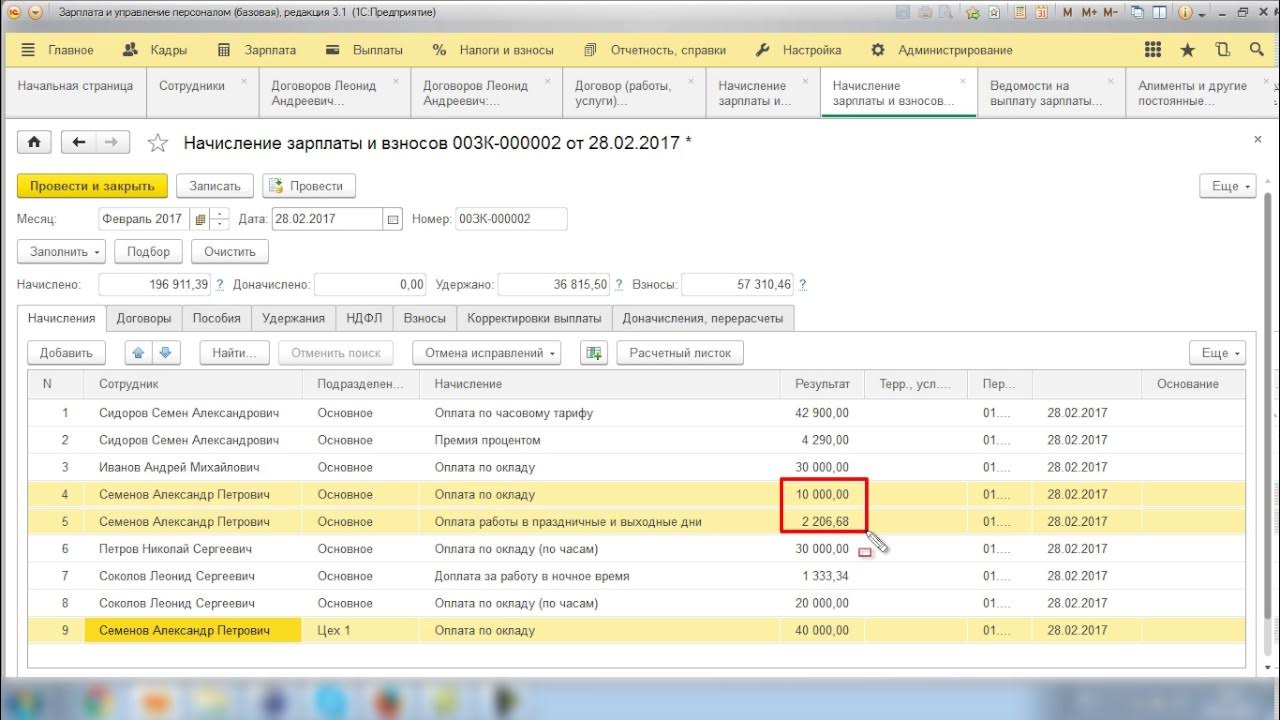1280x720 pixels.
Task: Open the calendar icon in the title bar
Action: tap(1041, 12)
